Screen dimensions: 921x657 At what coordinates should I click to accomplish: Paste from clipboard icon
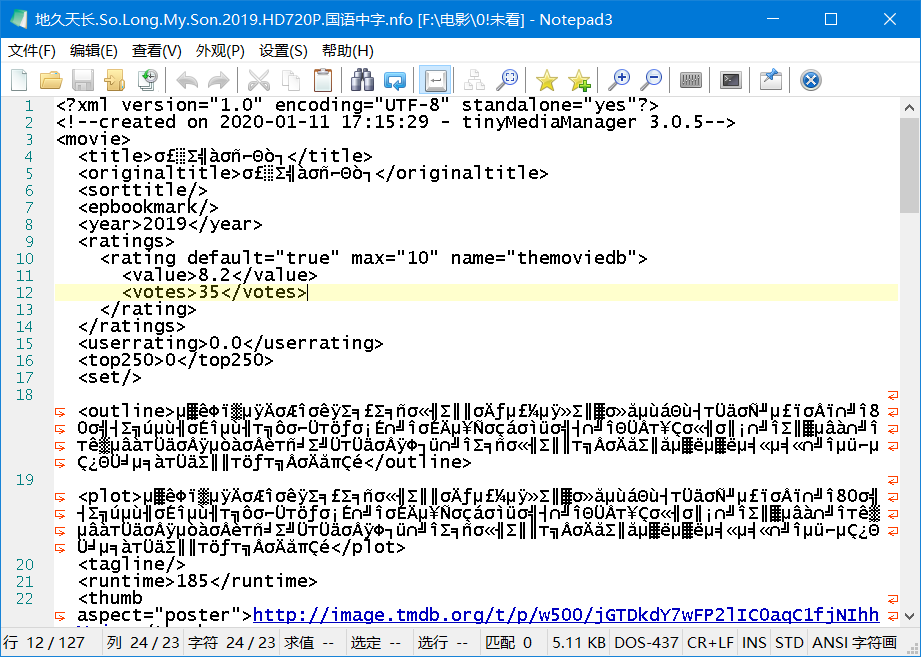pyautogui.click(x=322, y=80)
